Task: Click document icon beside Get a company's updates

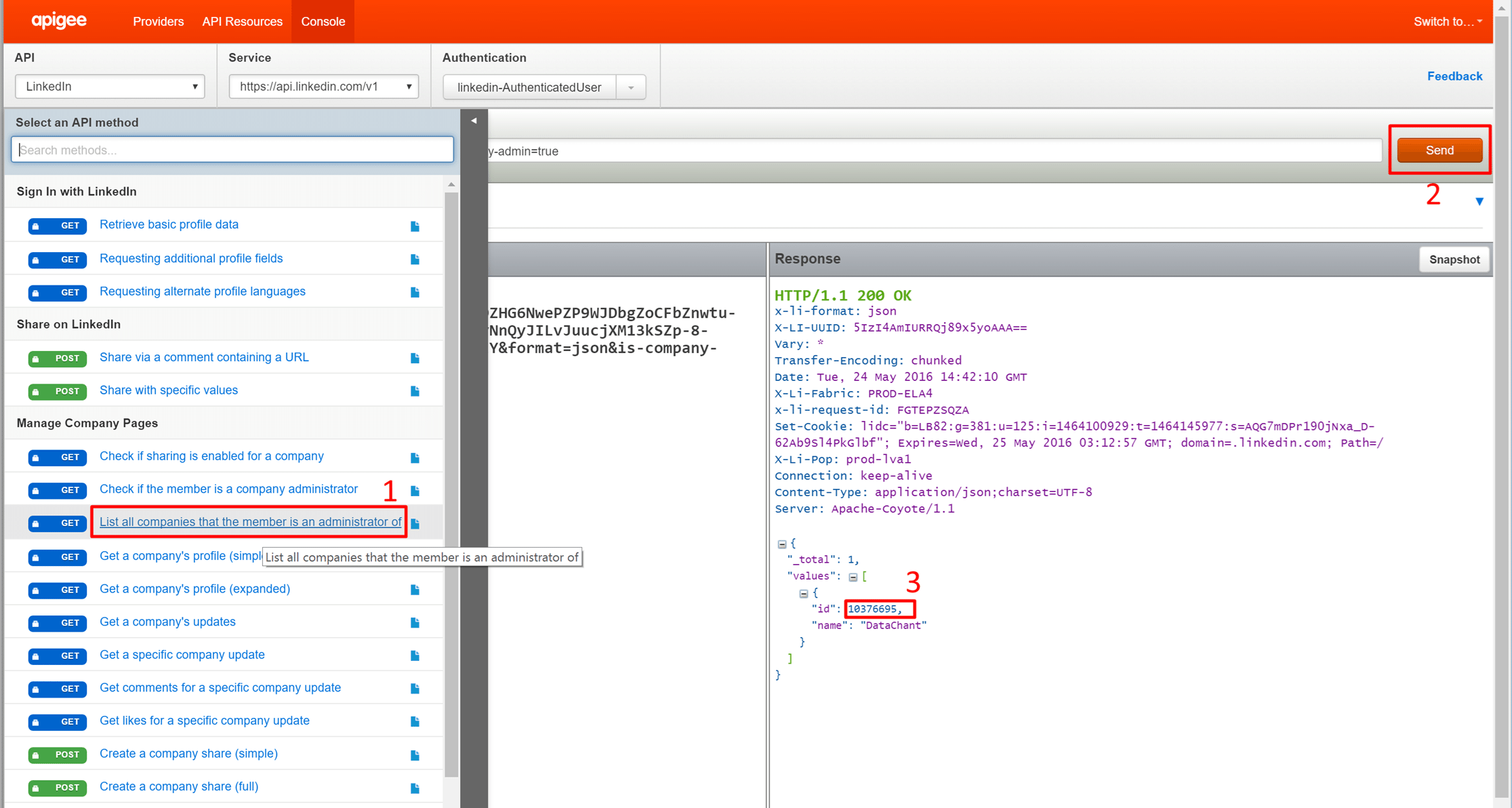Action: pyautogui.click(x=415, y=622)
